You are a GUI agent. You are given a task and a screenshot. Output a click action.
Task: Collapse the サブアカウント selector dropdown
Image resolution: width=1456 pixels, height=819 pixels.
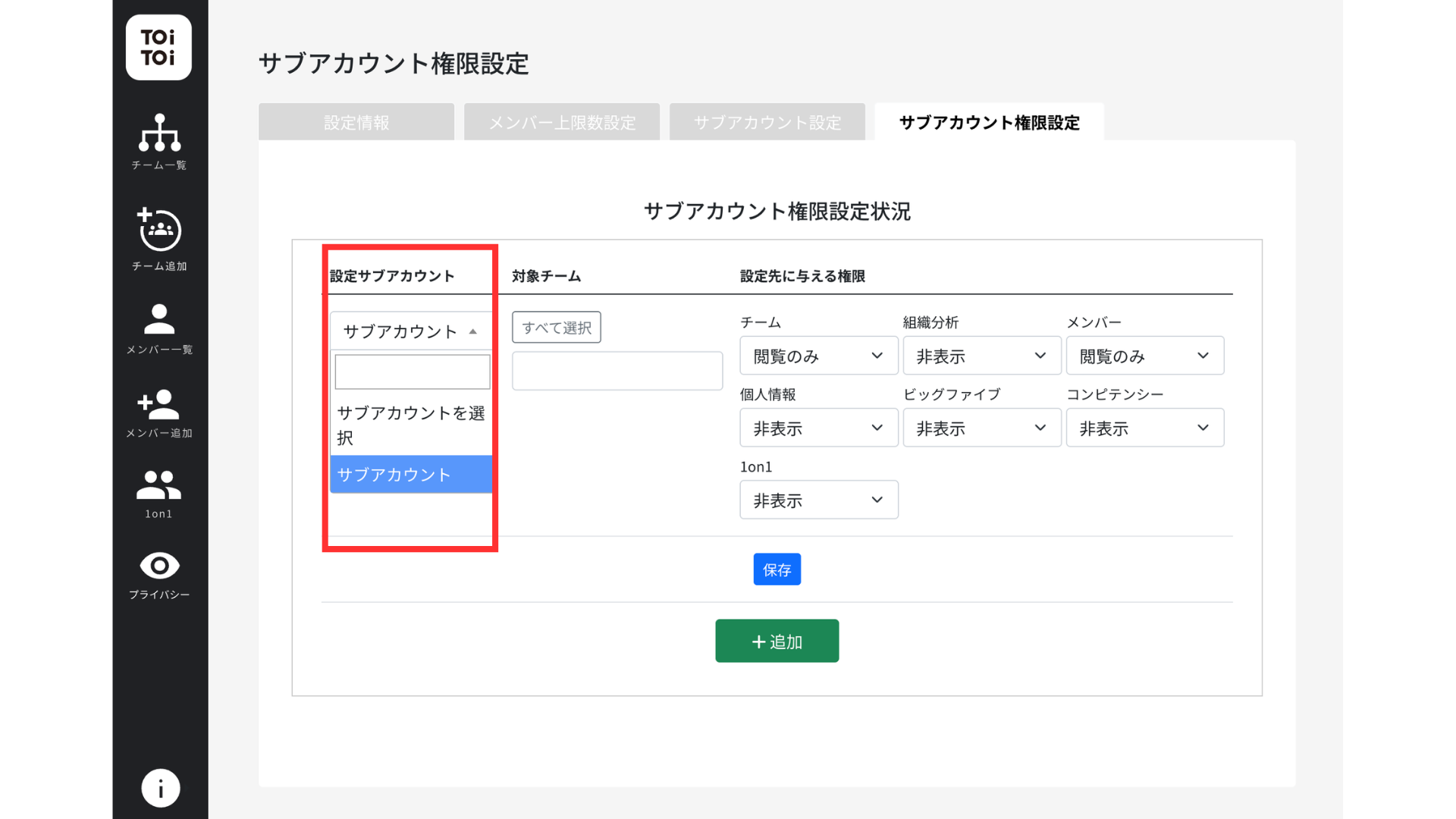[x=411, y=331]
